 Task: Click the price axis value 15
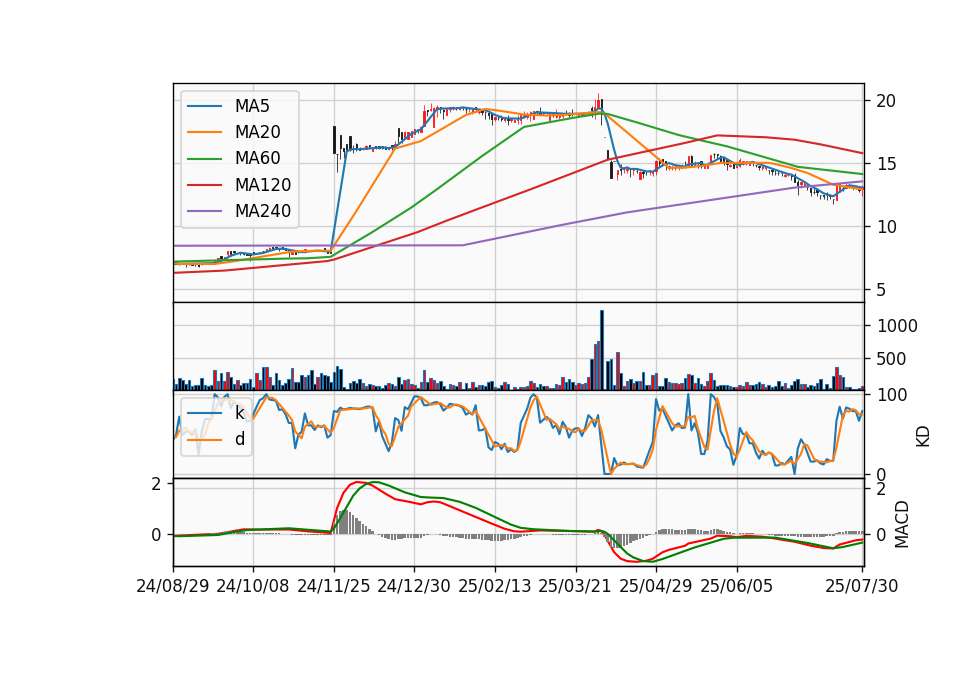[885, 164]
